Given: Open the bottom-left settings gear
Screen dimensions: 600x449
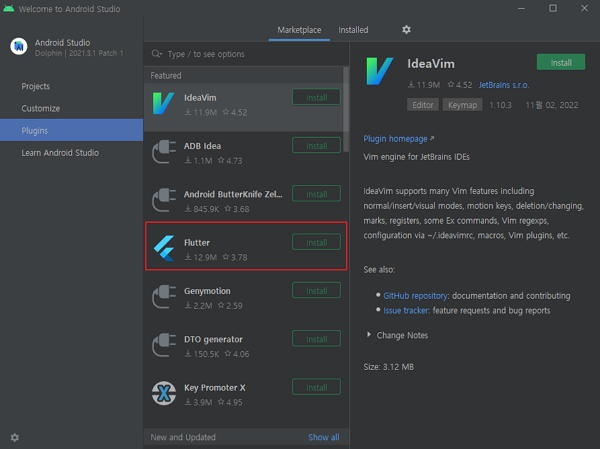Looking at the screenshot, I should click(15, 437).
